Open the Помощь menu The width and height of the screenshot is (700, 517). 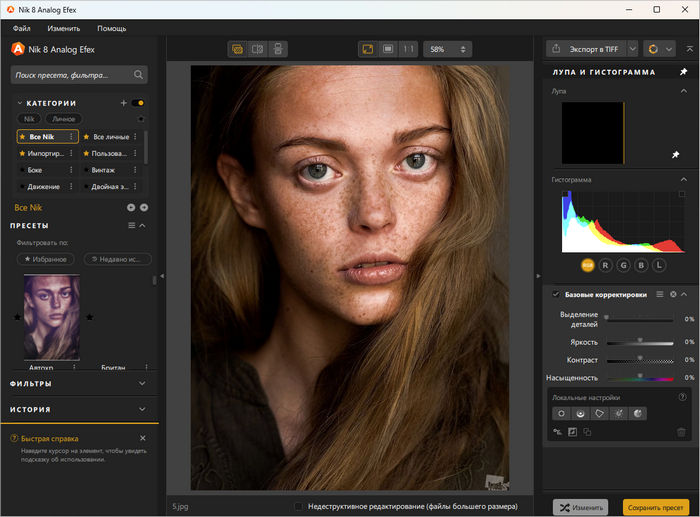tap(111, 28)
